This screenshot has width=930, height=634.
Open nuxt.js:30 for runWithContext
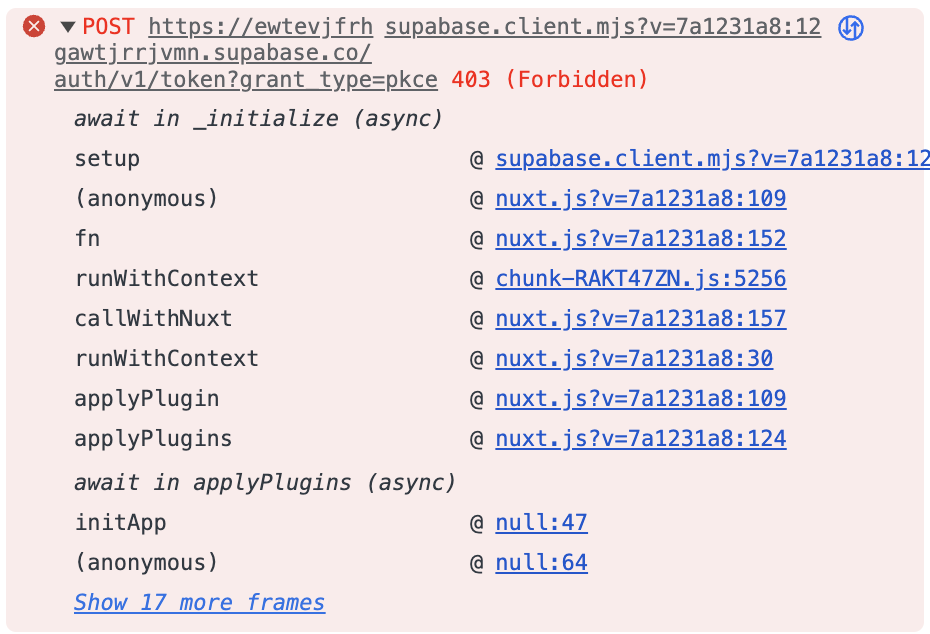pyautogui.click(x=634, y=358)
